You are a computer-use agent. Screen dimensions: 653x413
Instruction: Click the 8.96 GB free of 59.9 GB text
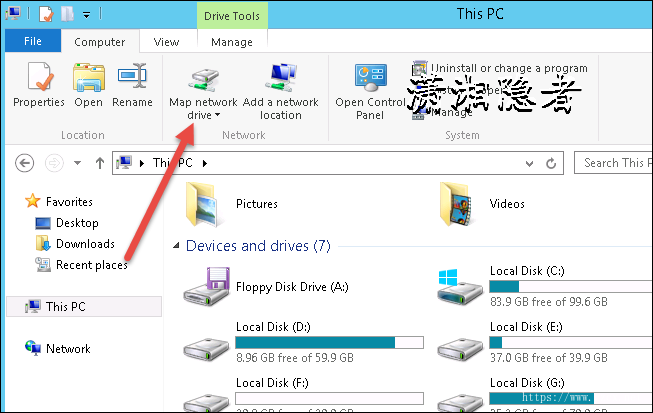[x=294, y=358]
